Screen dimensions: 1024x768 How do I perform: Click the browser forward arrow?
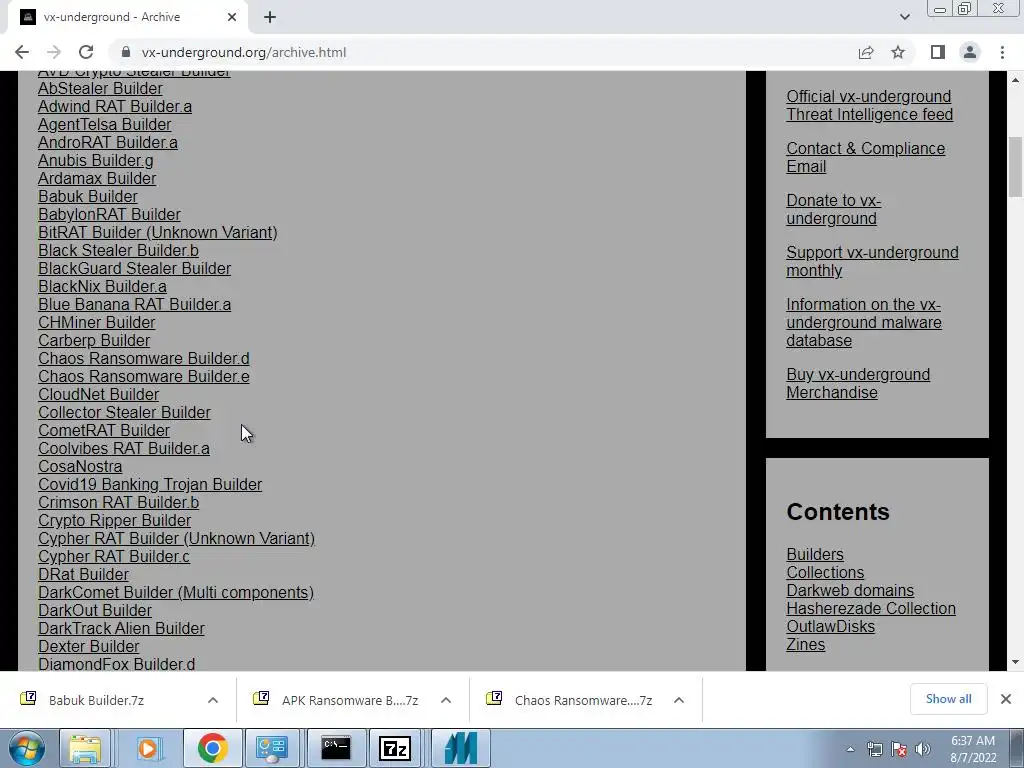tap(54, 52)
